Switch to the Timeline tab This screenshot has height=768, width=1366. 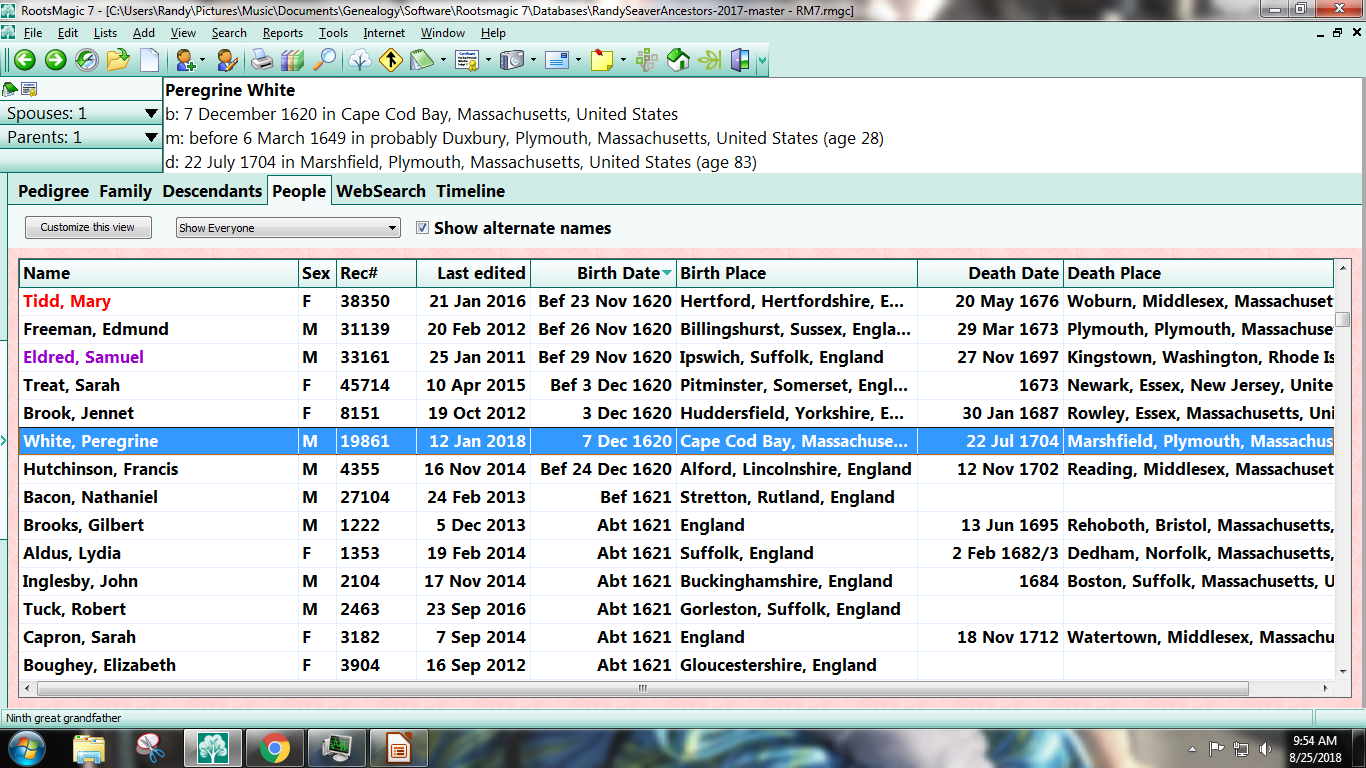(x=471, y=191)
